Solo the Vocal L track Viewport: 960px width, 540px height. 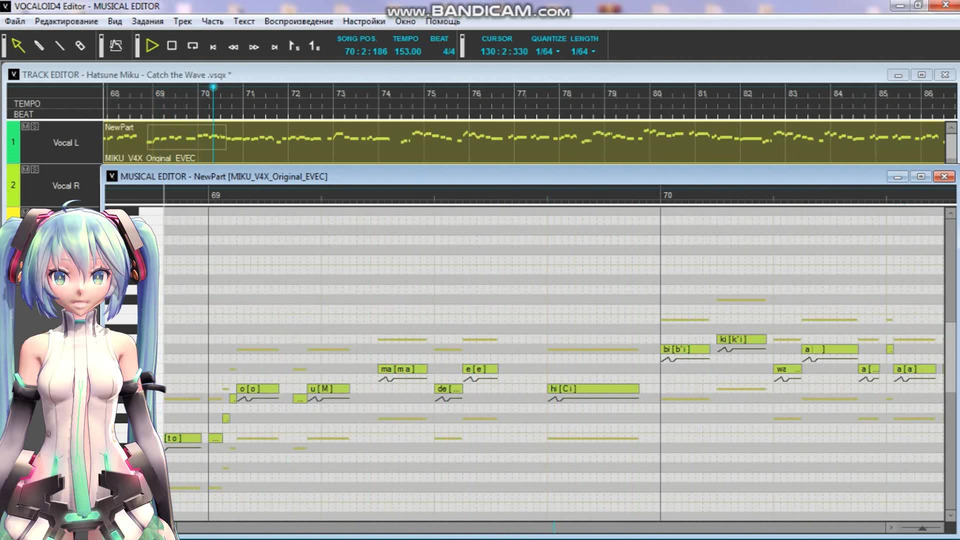coord(35,126)
